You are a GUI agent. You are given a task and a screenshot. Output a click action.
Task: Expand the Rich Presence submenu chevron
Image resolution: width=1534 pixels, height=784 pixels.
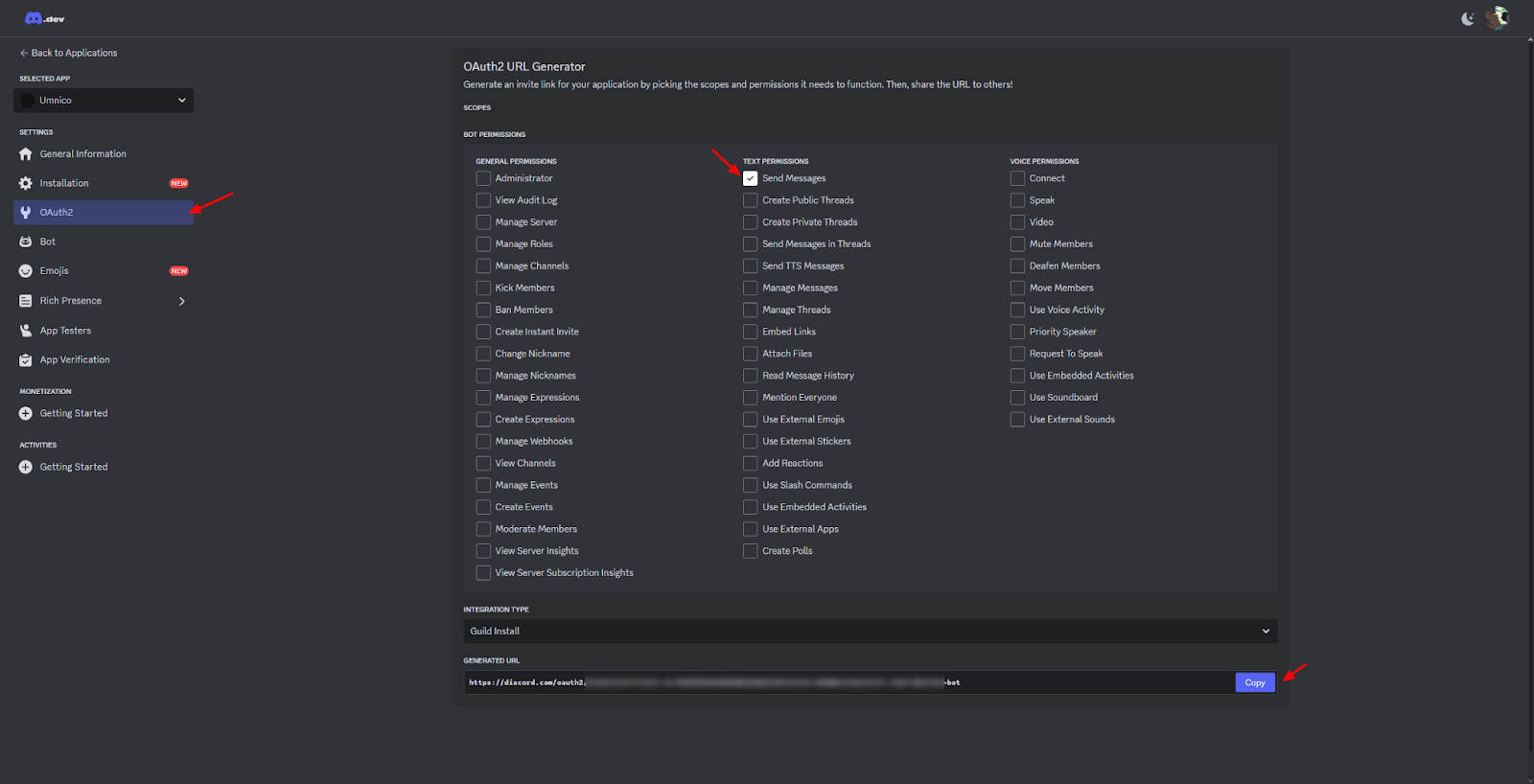182,301
